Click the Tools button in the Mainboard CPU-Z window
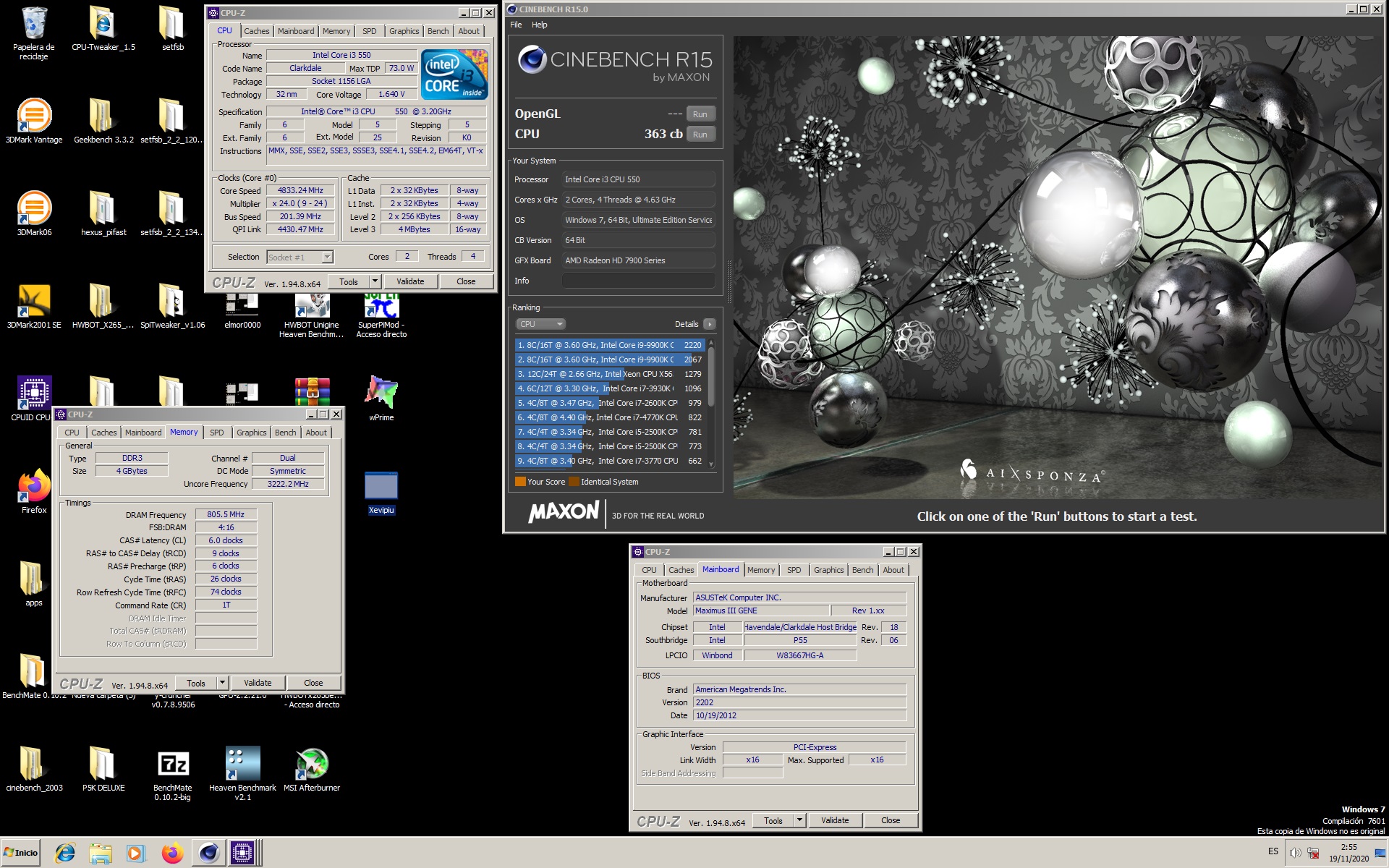Screen dimensions: 1389x868 tap(773, 820)
